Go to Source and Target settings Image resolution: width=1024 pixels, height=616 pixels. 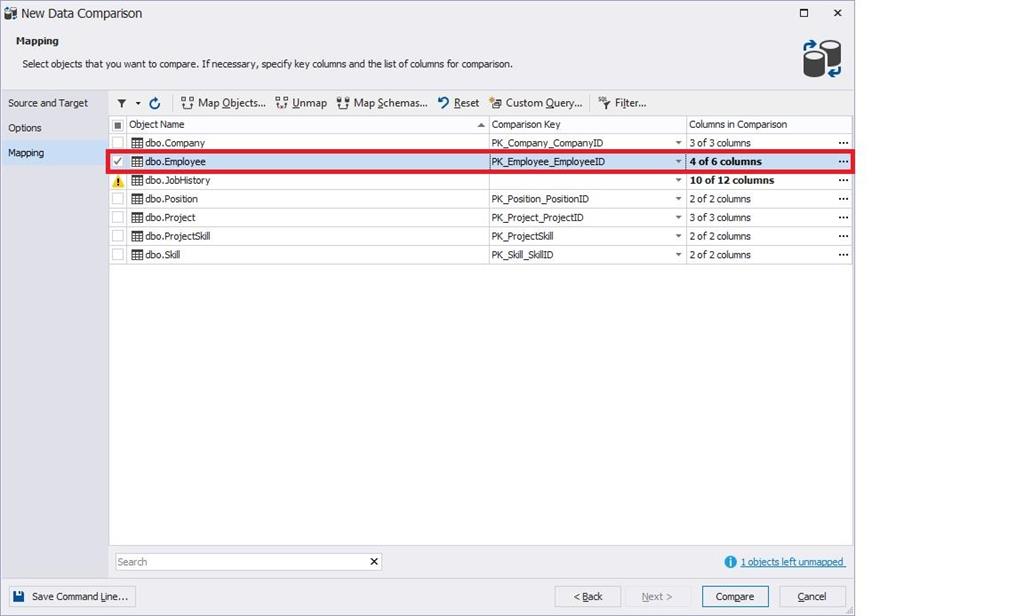(50, 102)
